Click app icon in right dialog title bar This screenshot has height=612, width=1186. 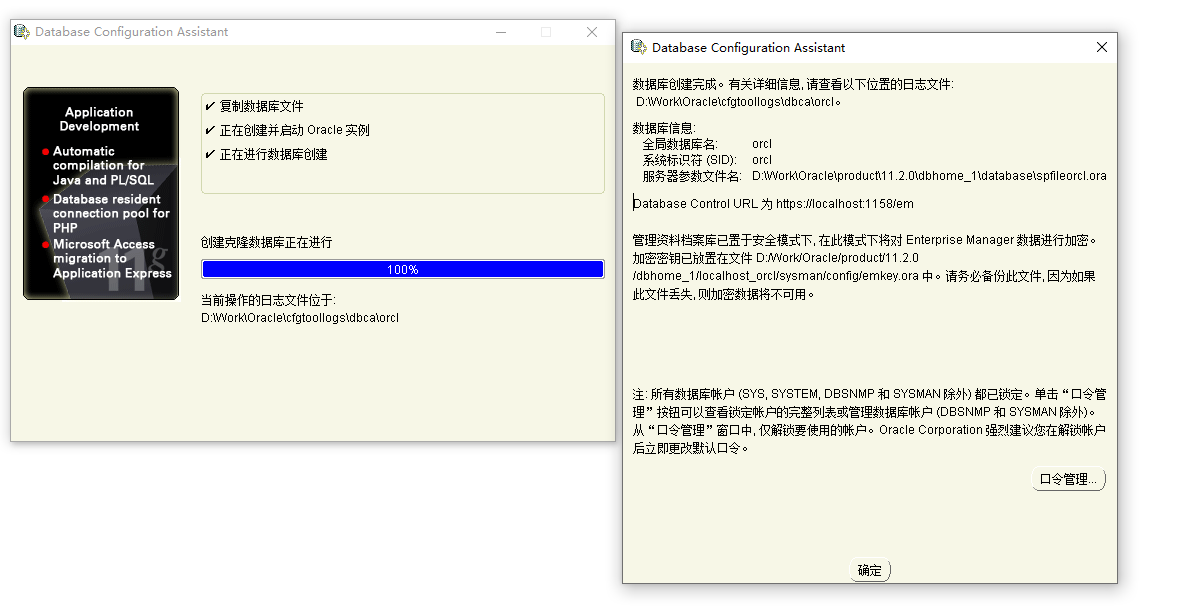pos(639,48)
